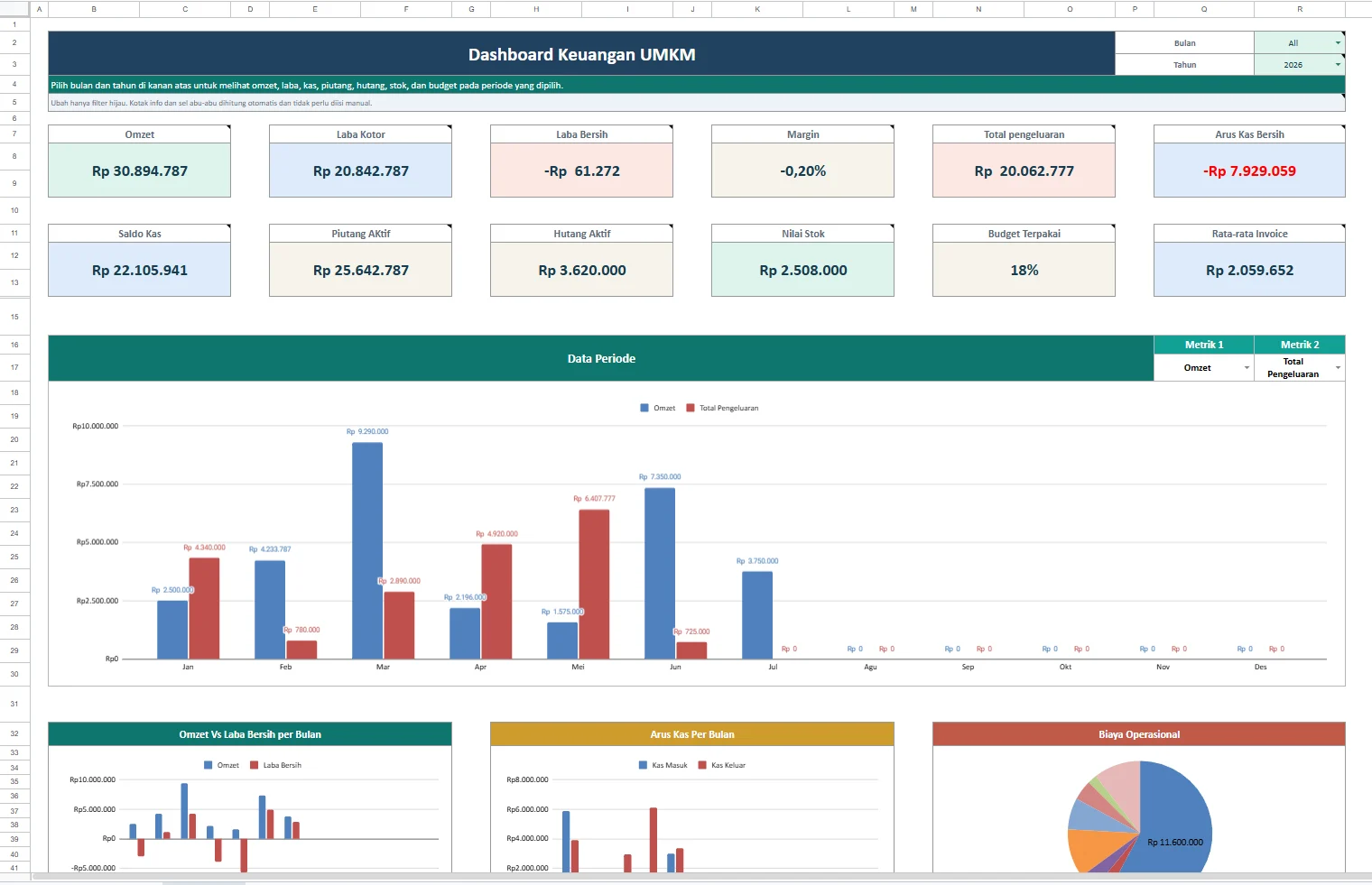Click blue Kas Masuk legend swatch
The width and height of the screenshot is (1372, 885).
click(x=643, y=765)
